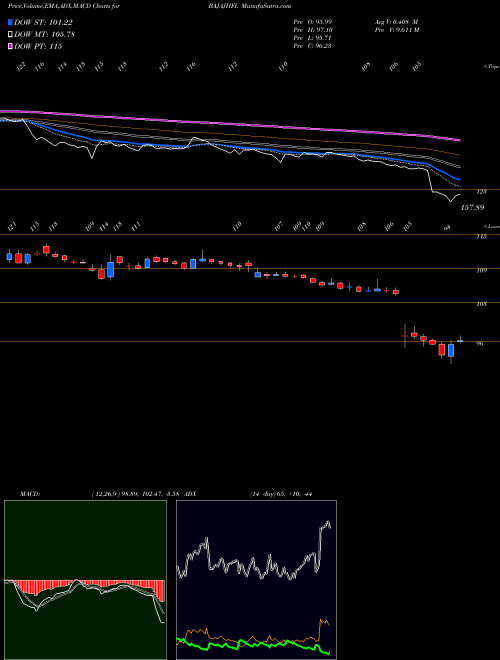Screen dimensions: 500x660
Task: Click the 121 low label at the left edge of the lows row
Action: point(11,228)
